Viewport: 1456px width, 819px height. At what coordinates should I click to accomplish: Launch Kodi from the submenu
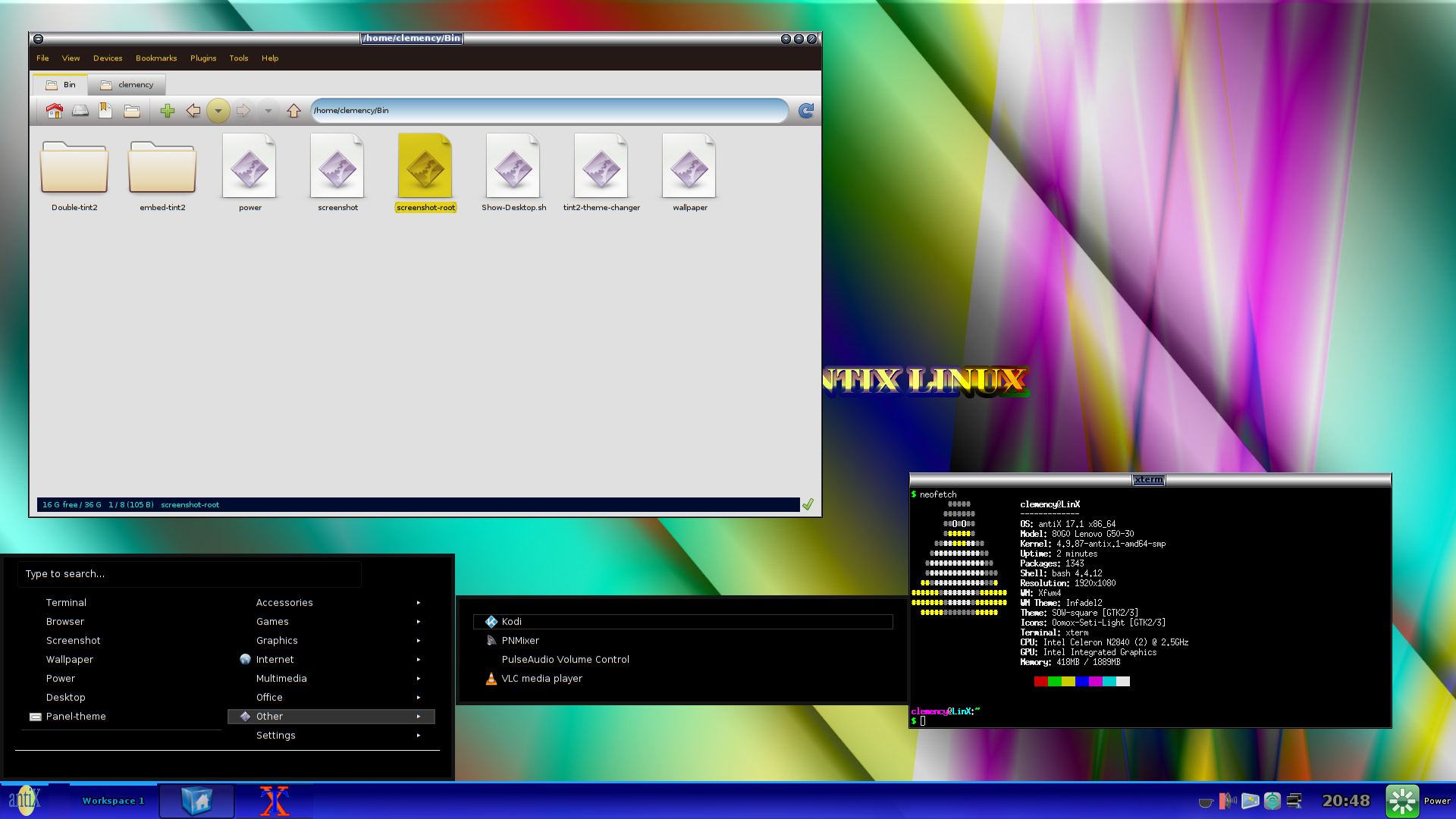coord(683,622)
